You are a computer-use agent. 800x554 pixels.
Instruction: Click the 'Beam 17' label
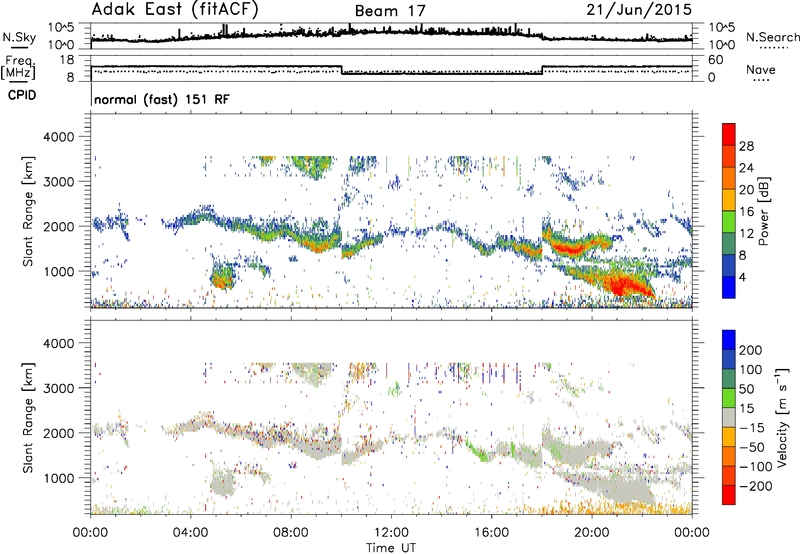[390, 11]
